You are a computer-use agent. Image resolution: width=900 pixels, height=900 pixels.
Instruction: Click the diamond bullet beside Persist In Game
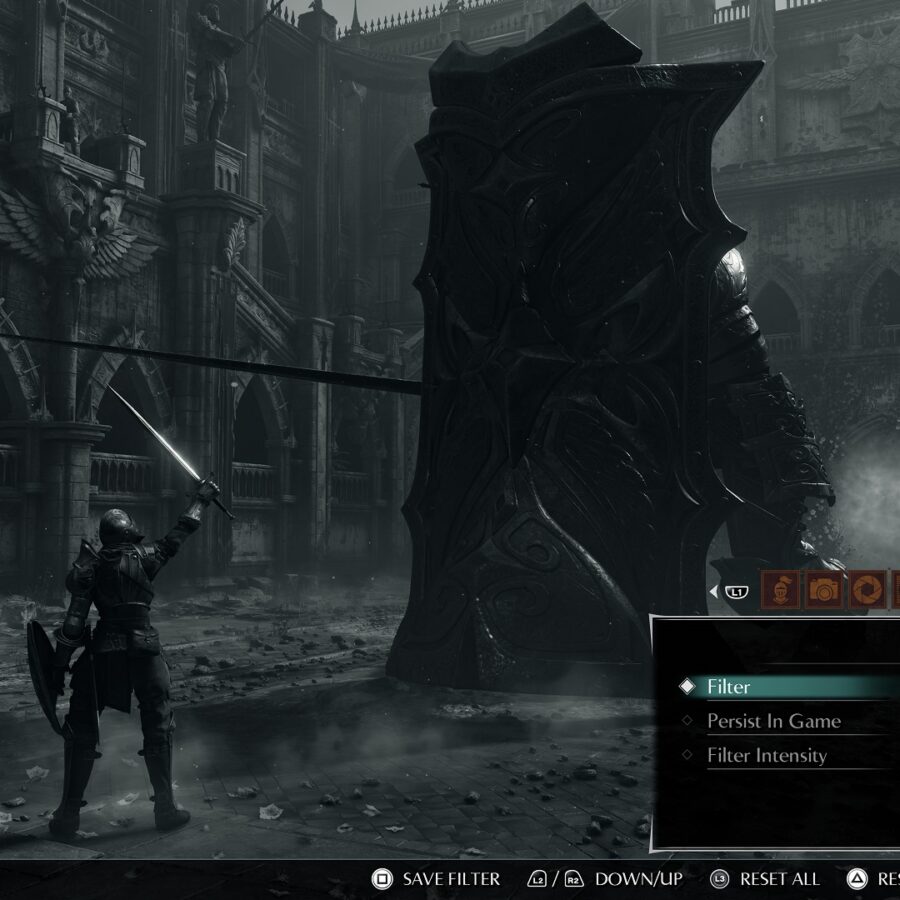click(x=687, y=720)
